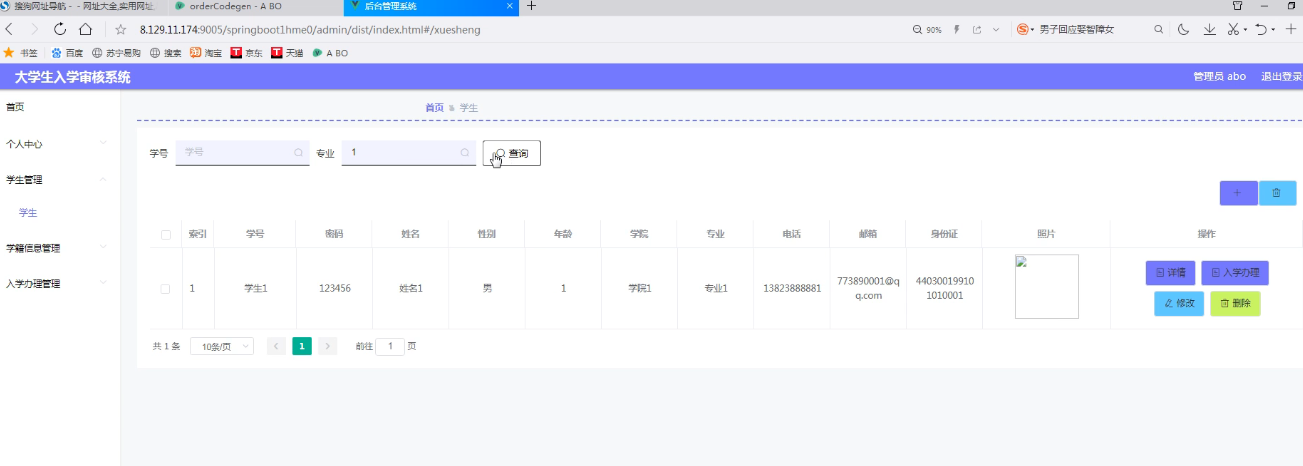Image resolution: width=1303 pixels, height=466 pixels.
Task: Click the blue trash batch-delete button
Action: (x=1277, y=193)
